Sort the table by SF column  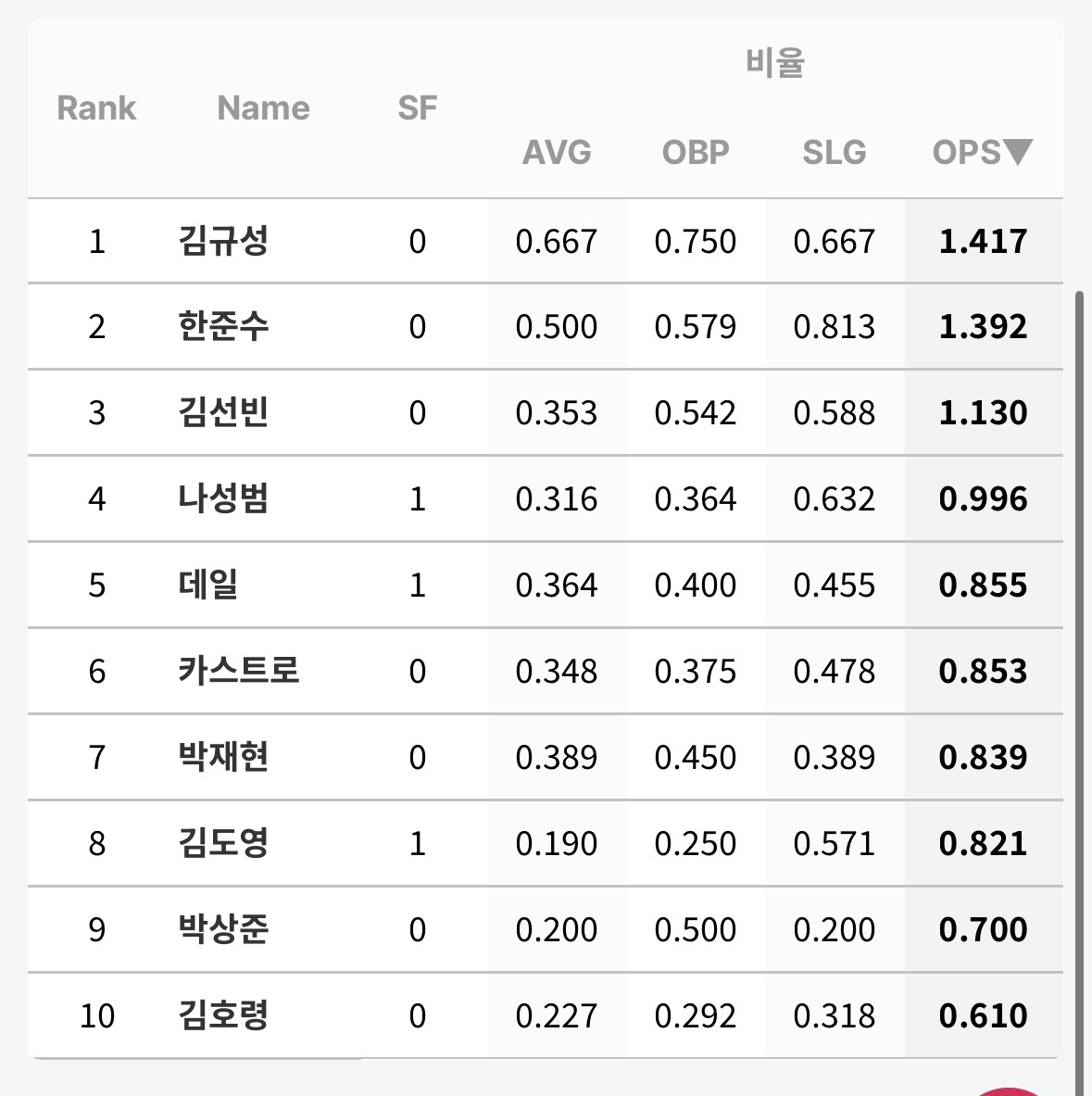[417, 108]
